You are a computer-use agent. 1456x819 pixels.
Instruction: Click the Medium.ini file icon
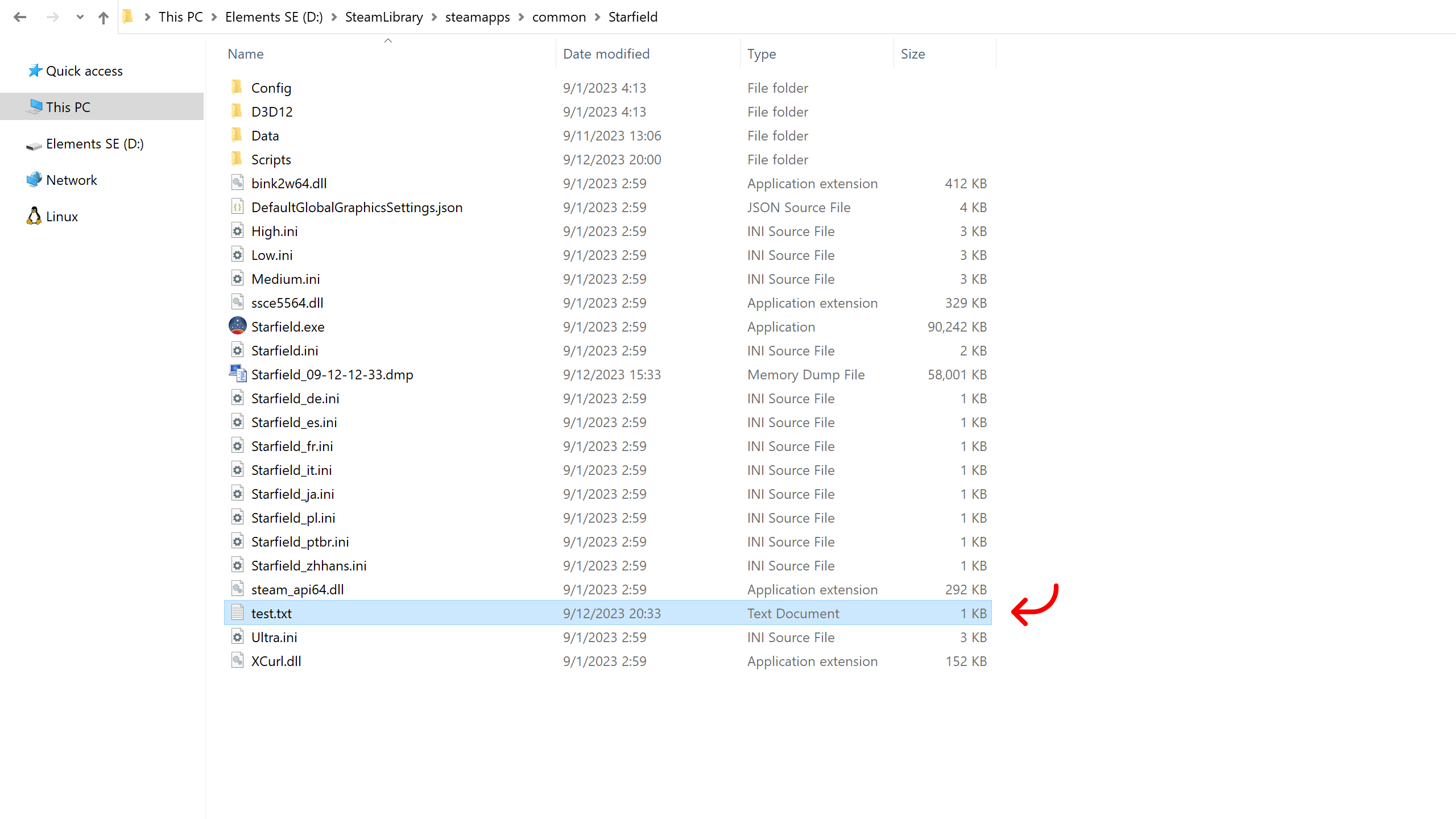[237, 279]
